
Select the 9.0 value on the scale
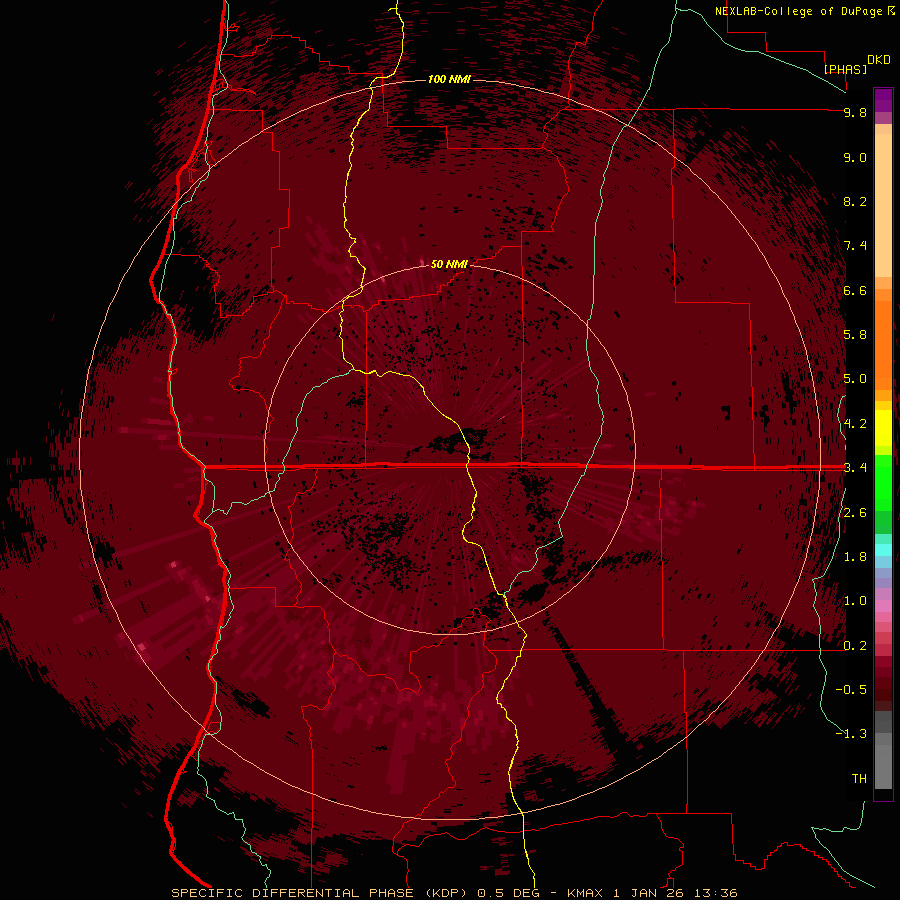pos(855,157)
